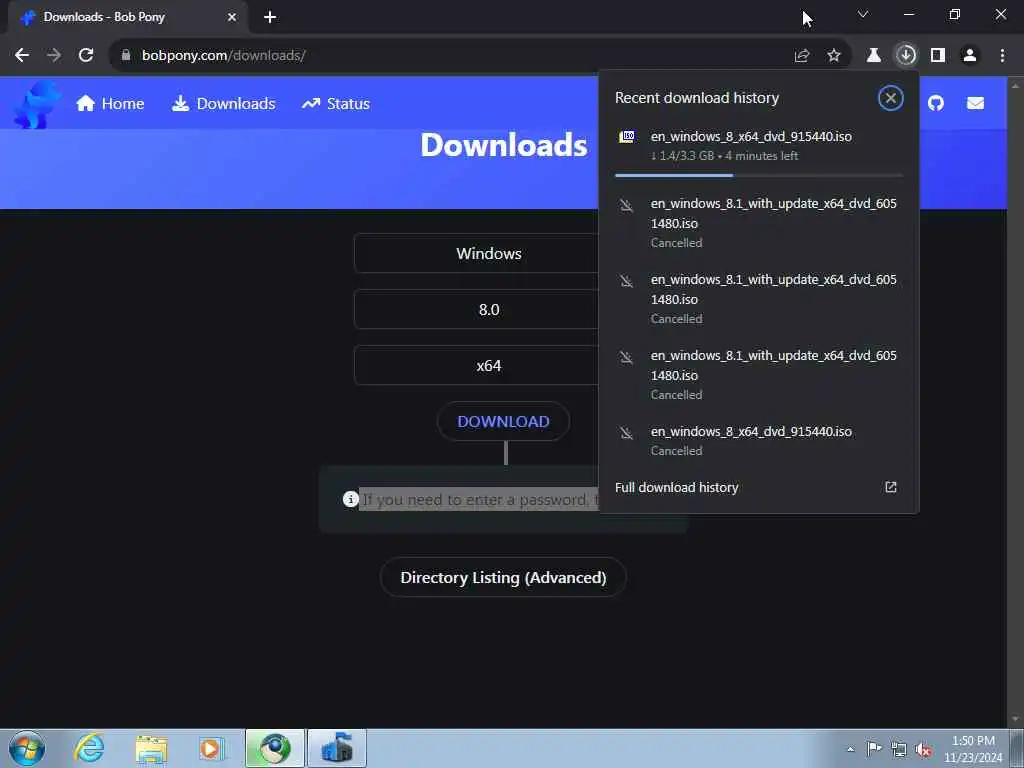Click the download progress bar
Viewport: 1024px width, 768px height.
[x=759, y=175]
